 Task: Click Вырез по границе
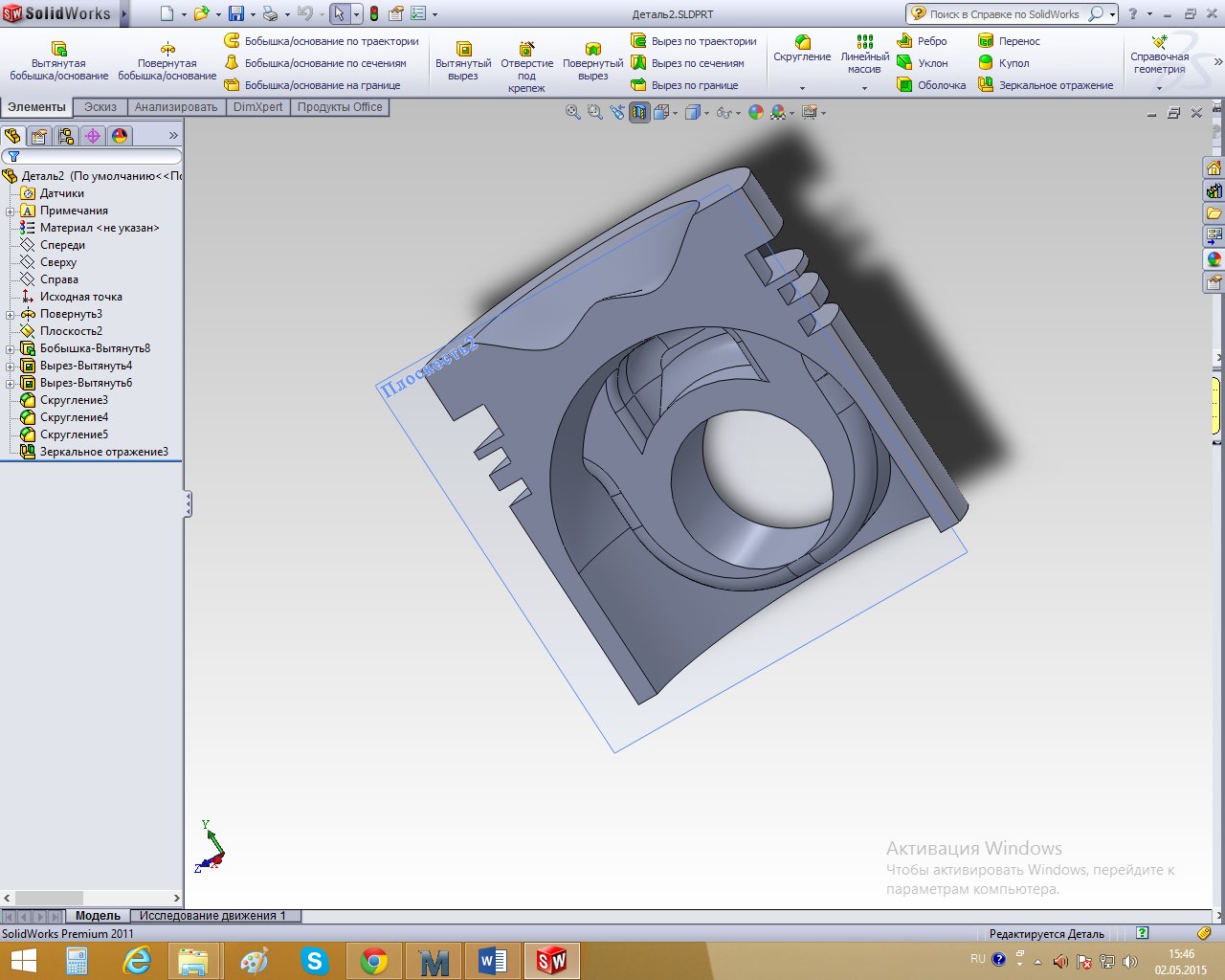684,85
